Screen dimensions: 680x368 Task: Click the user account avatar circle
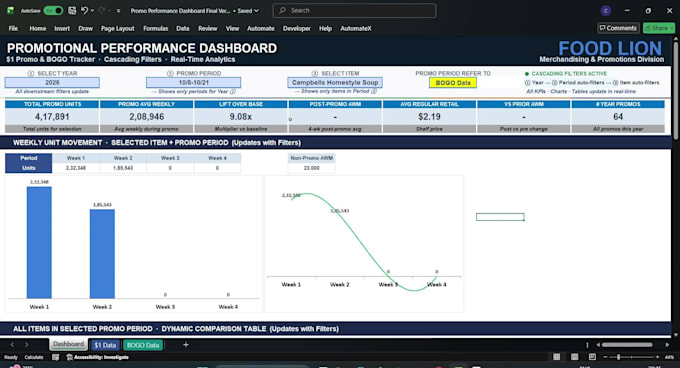click(x=606, y=11)
